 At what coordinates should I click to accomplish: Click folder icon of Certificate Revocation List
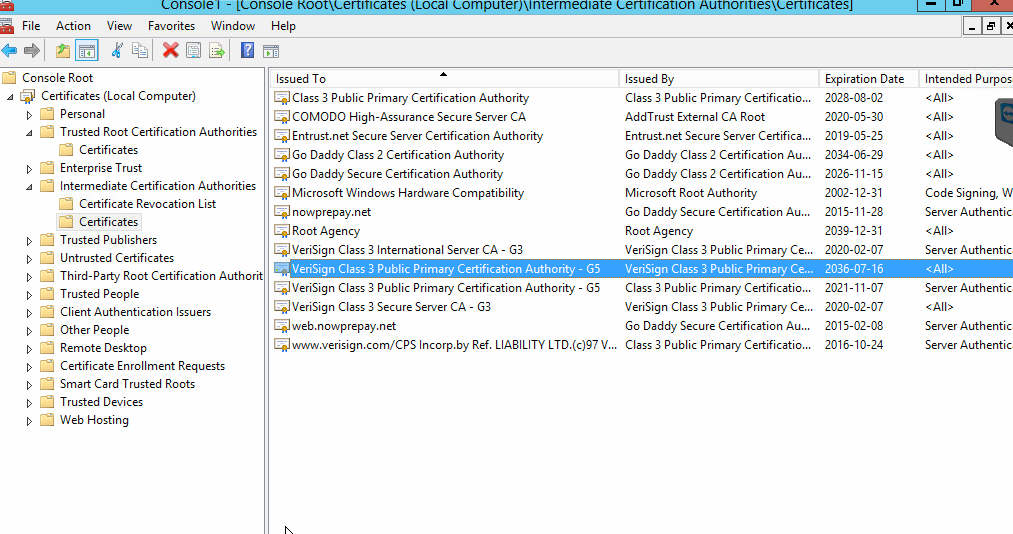pos(66,203)
